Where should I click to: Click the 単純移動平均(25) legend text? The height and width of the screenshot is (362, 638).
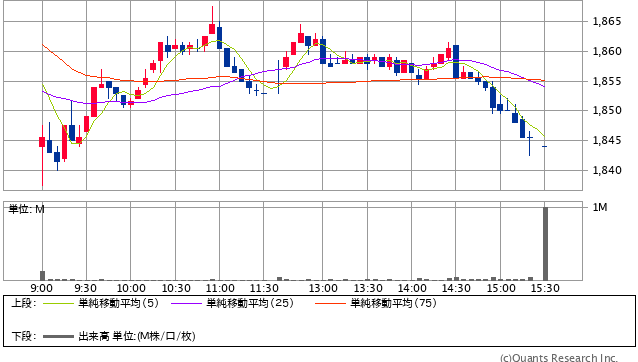coord(250,303)
